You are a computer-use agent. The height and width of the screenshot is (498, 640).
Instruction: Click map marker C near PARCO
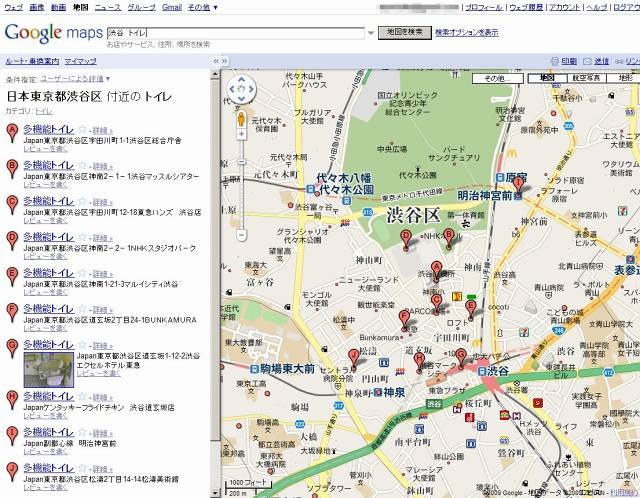point(436,304)
